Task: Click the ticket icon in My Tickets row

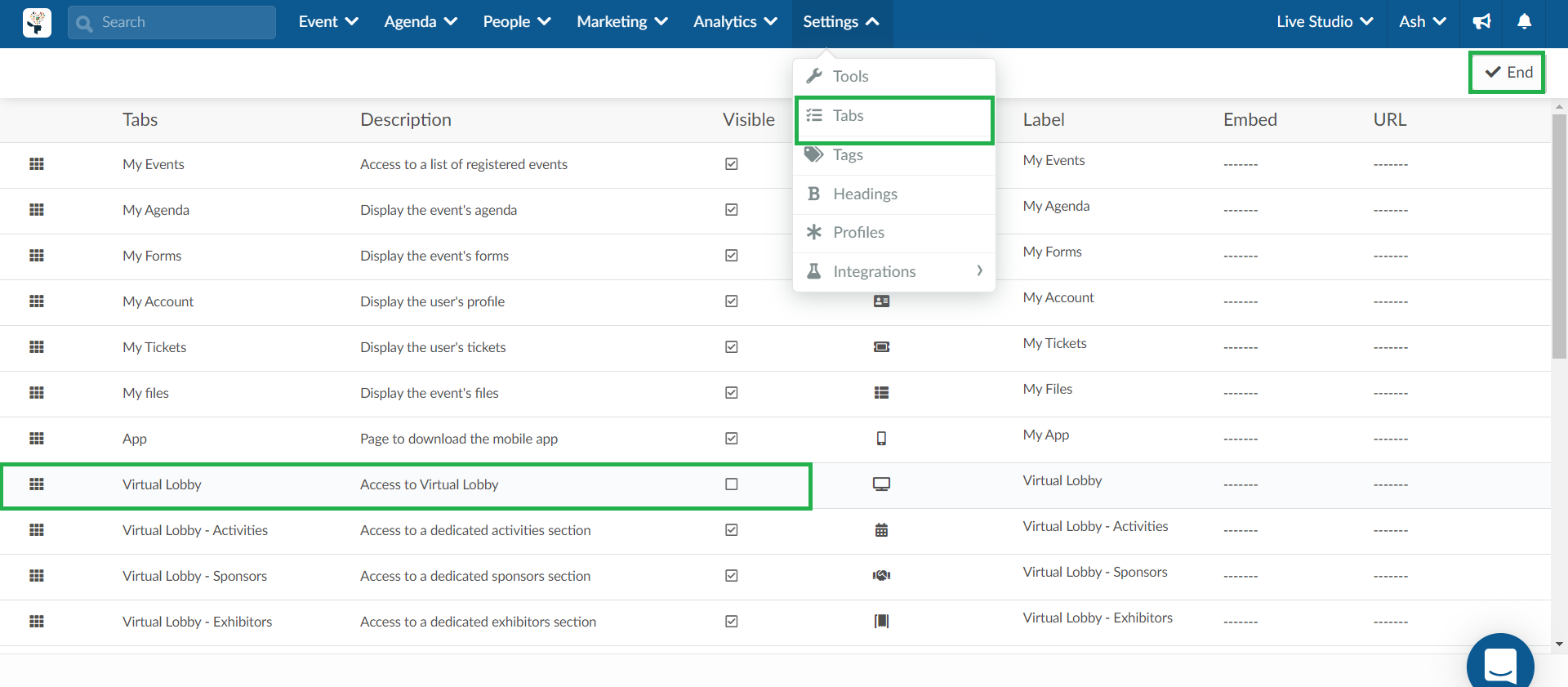Action: coord(881,347)
